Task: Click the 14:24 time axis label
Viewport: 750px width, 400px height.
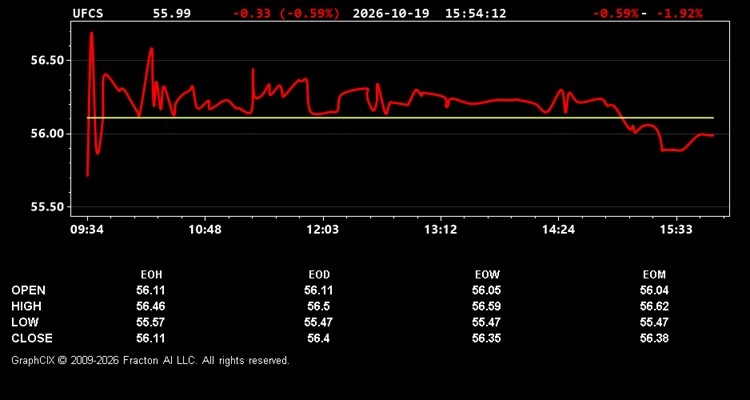Action: coord(559,230)
